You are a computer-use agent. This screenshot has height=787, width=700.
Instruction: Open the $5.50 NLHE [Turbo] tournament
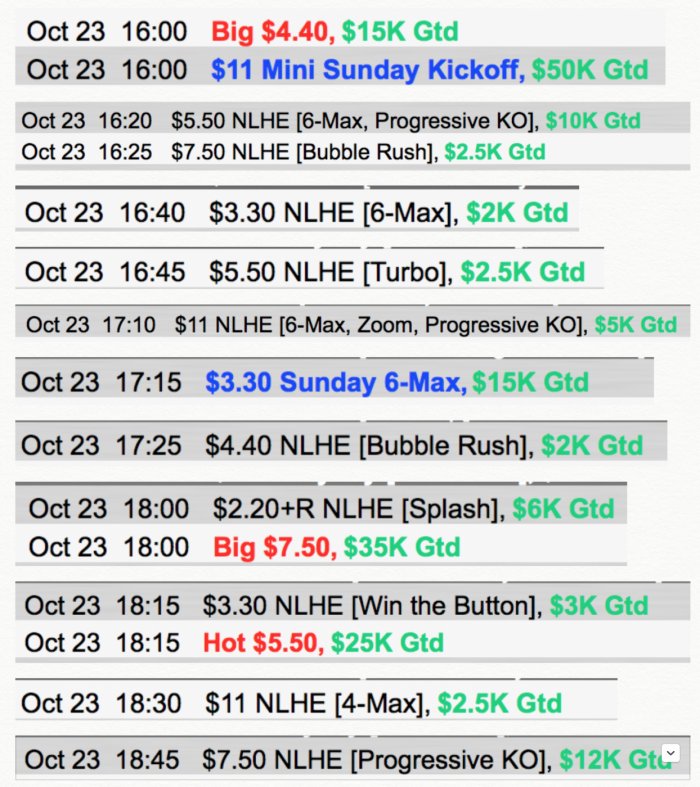tap(331, 271)
